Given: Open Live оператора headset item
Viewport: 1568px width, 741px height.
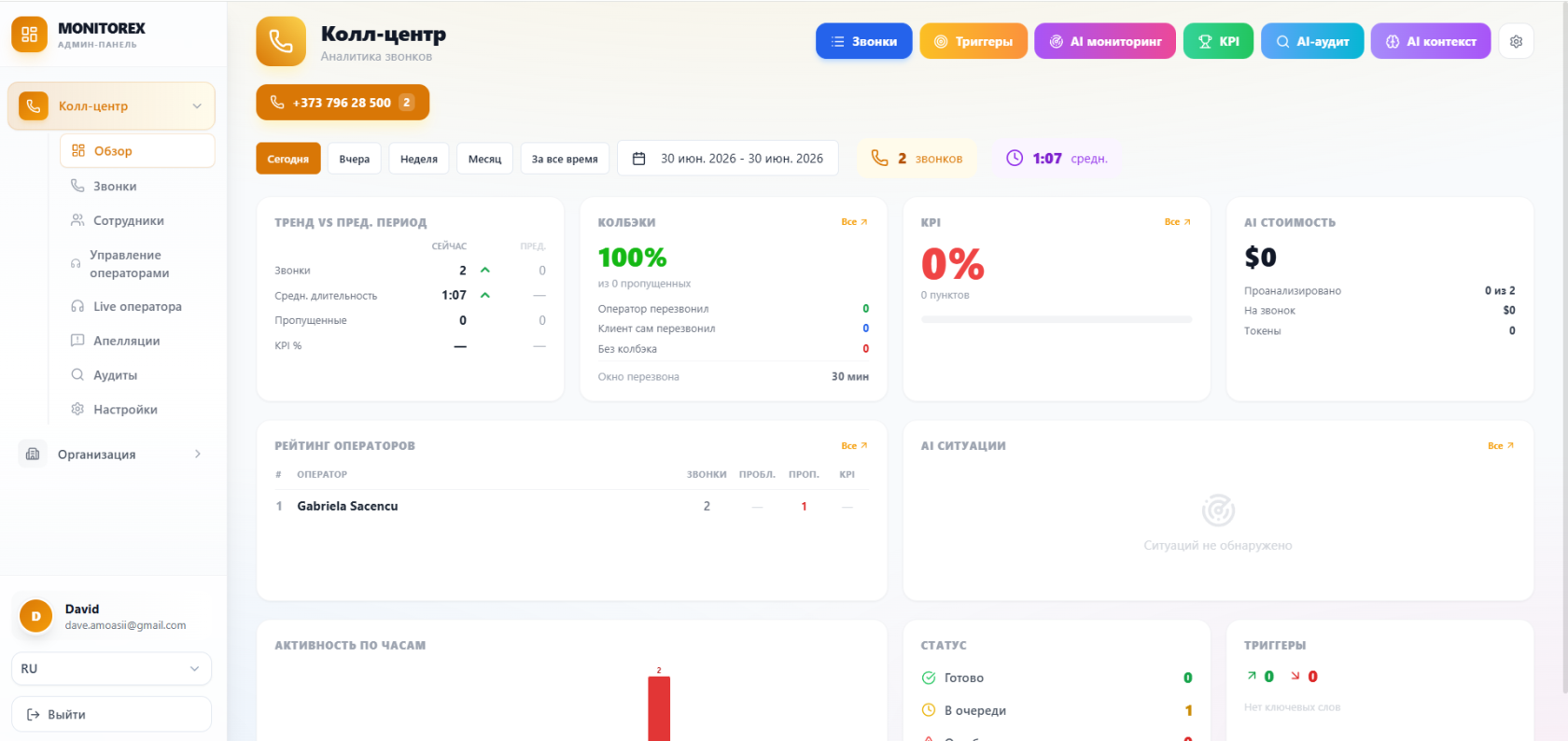Looking at the screenshot, I should point(136,306).
